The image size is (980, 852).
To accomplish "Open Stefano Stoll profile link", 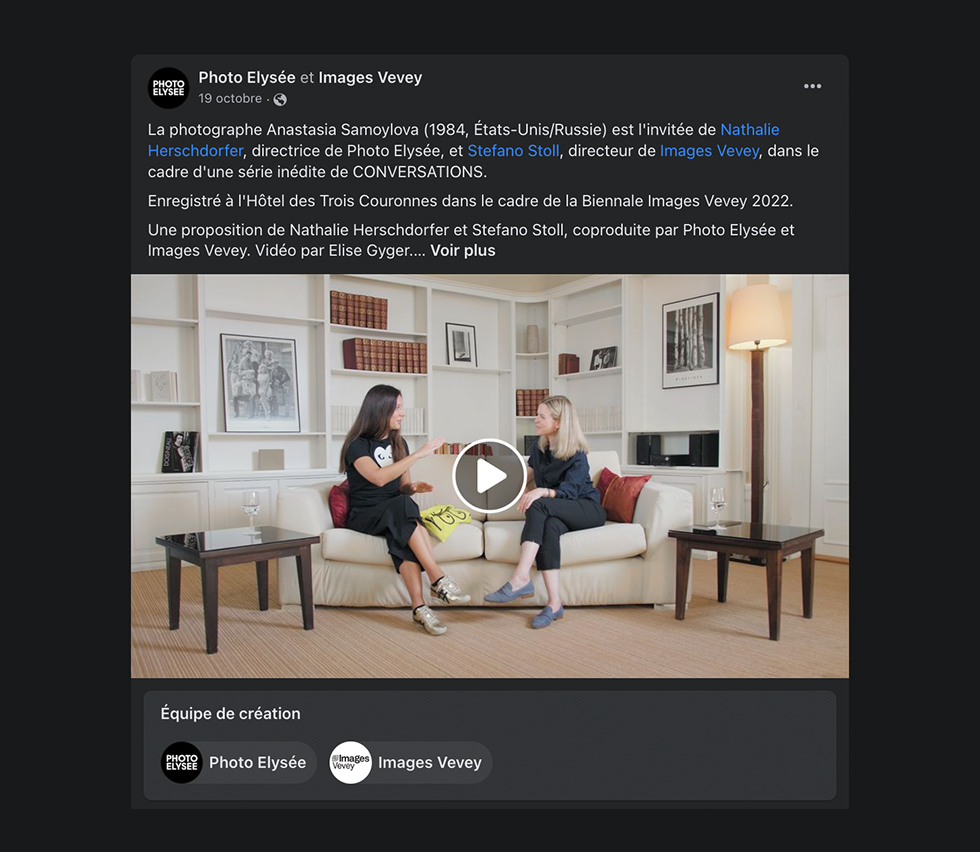I will (513, 151).
